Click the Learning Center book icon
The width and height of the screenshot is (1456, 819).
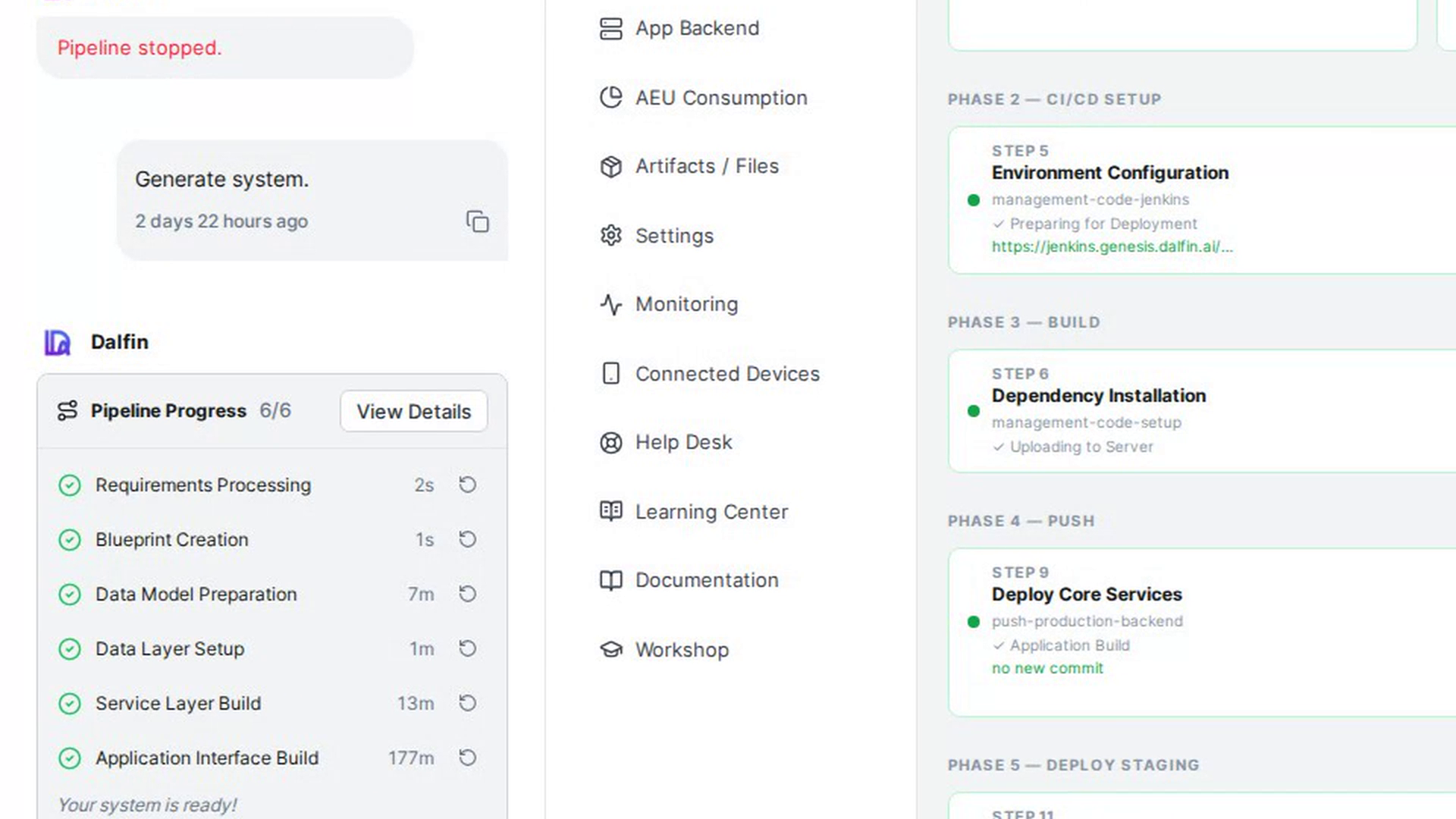tap(610, 511)
